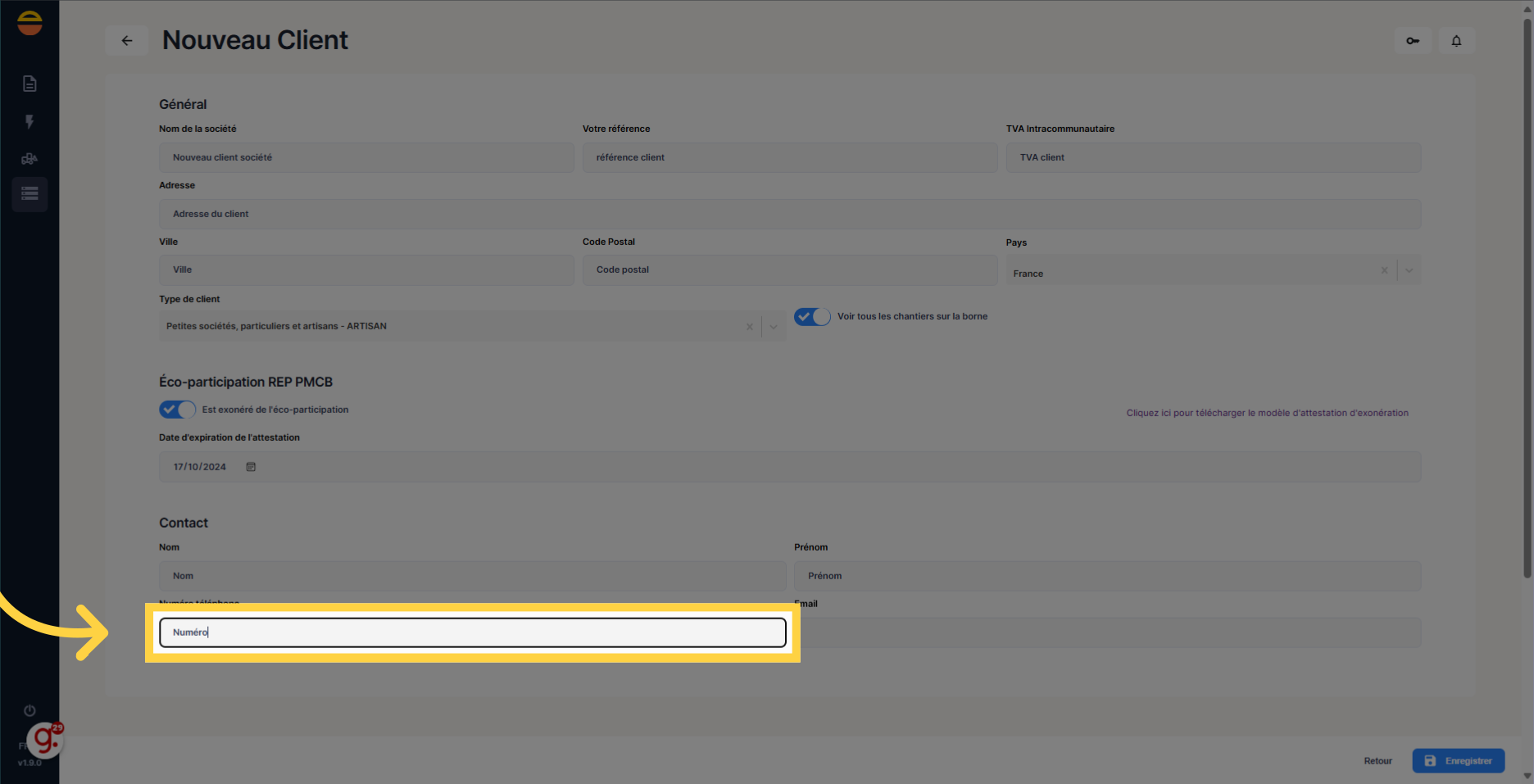Open the 'Type de client' dropdown
Image resolution: width=1534 pixels, height=784 pixels.
click(x=773, y=326)
